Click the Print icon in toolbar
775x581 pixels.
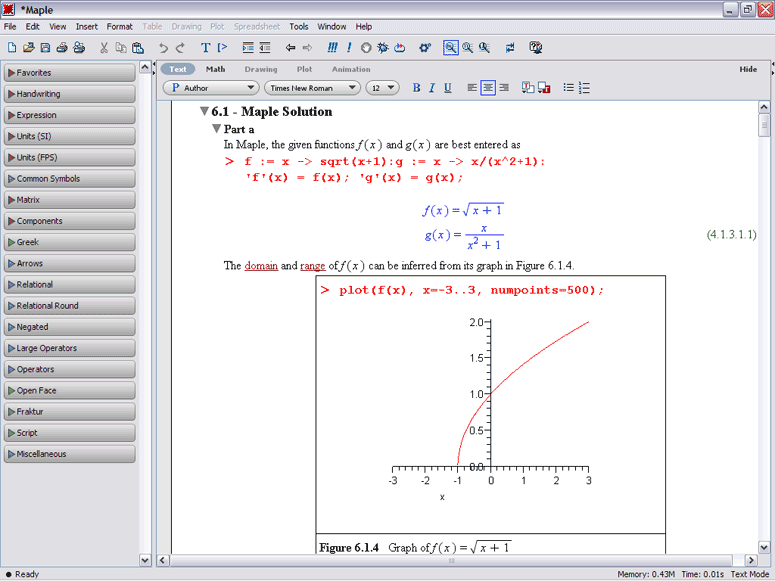click(62, 47)
